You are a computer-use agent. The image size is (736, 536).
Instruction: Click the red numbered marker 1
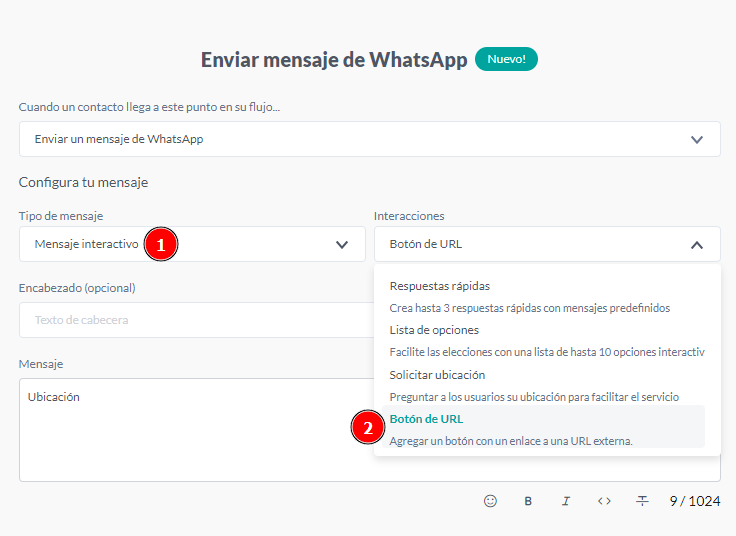click(161, 244)
